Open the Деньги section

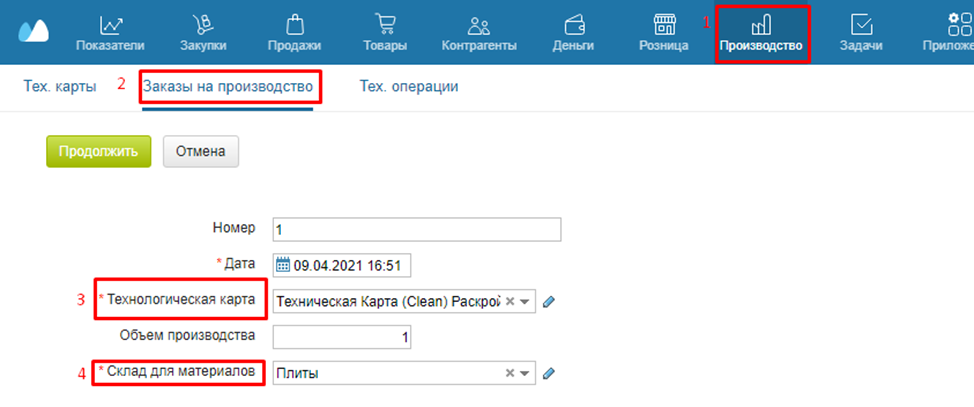point(573,34)
